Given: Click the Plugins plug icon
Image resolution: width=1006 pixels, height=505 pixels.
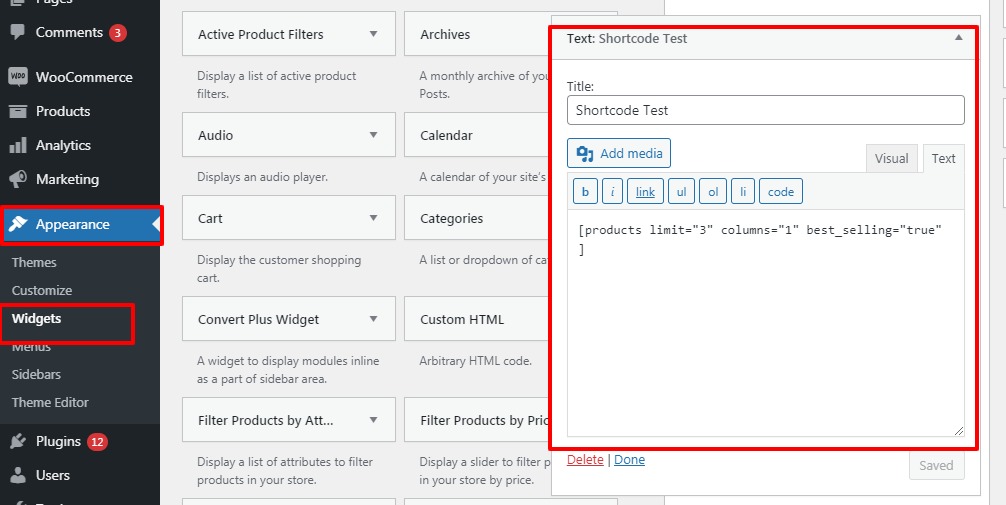Looking at the screenshot, I should pos(17,441).
